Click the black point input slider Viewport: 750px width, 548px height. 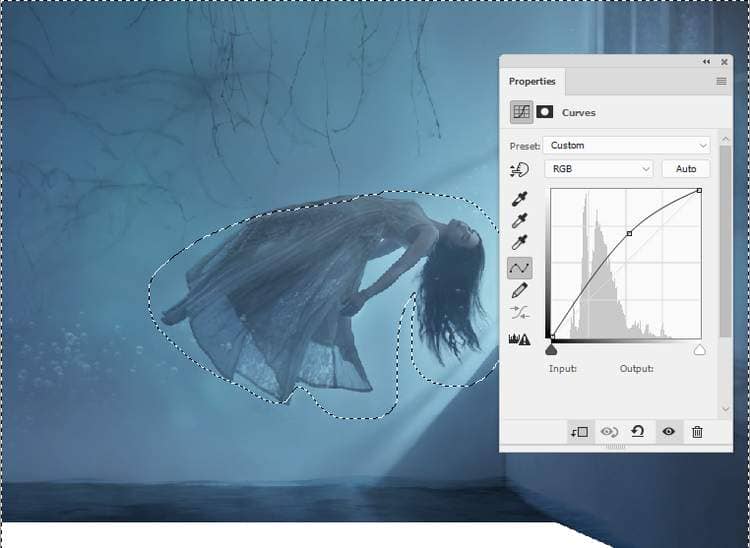(551, 351)
